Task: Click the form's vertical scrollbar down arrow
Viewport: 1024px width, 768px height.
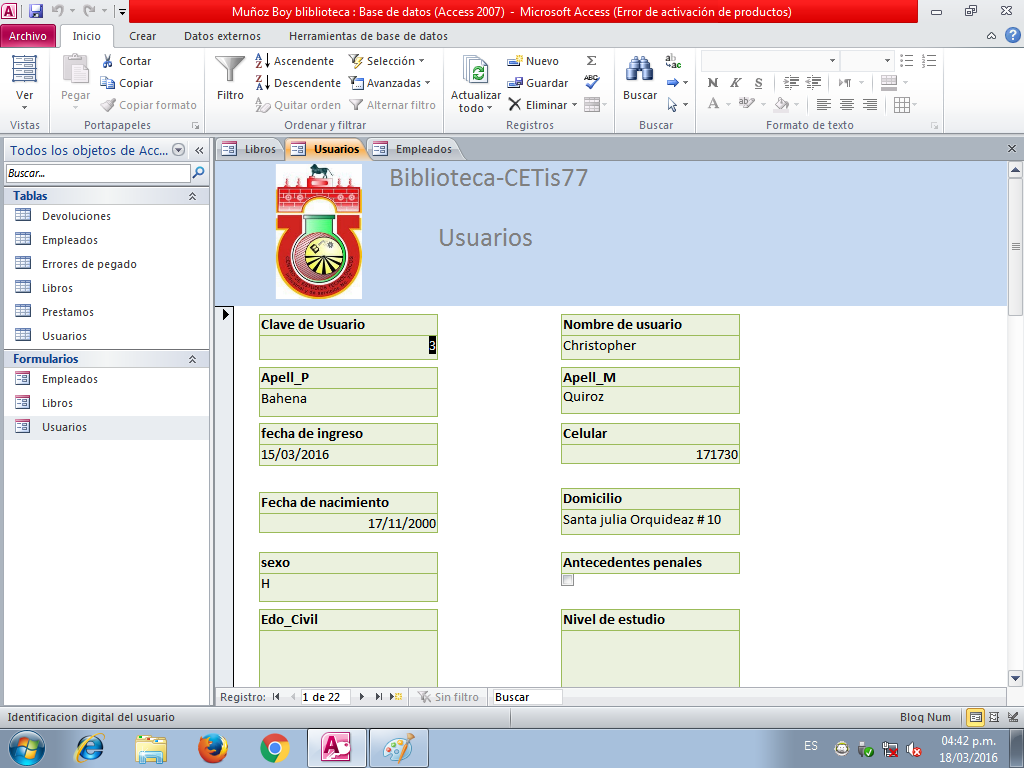Action: coord(1015,678)
